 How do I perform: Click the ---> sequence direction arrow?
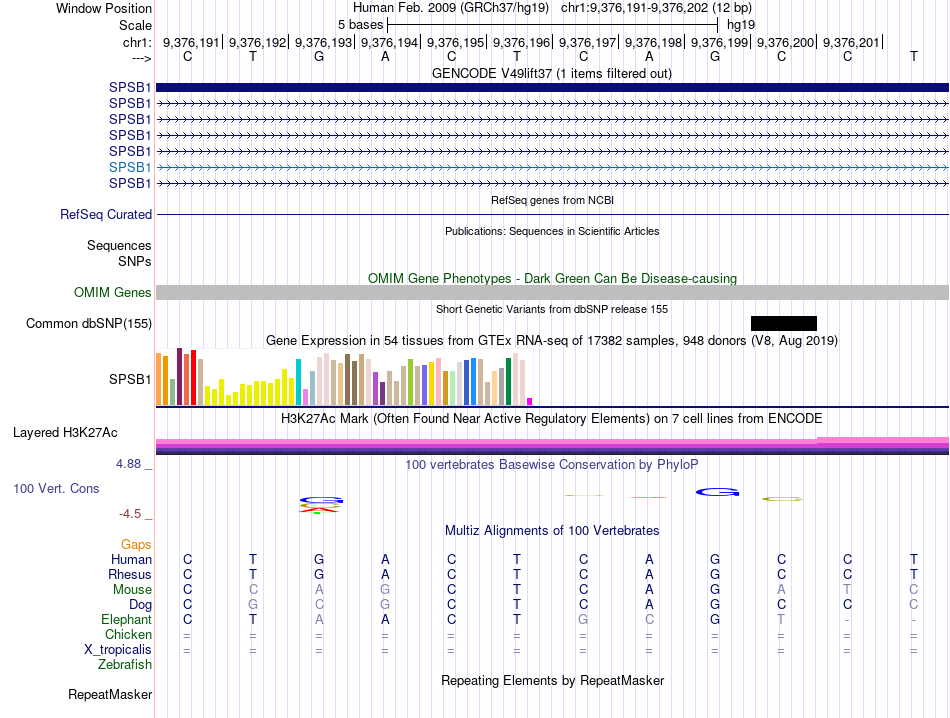(x=141, y=58)
